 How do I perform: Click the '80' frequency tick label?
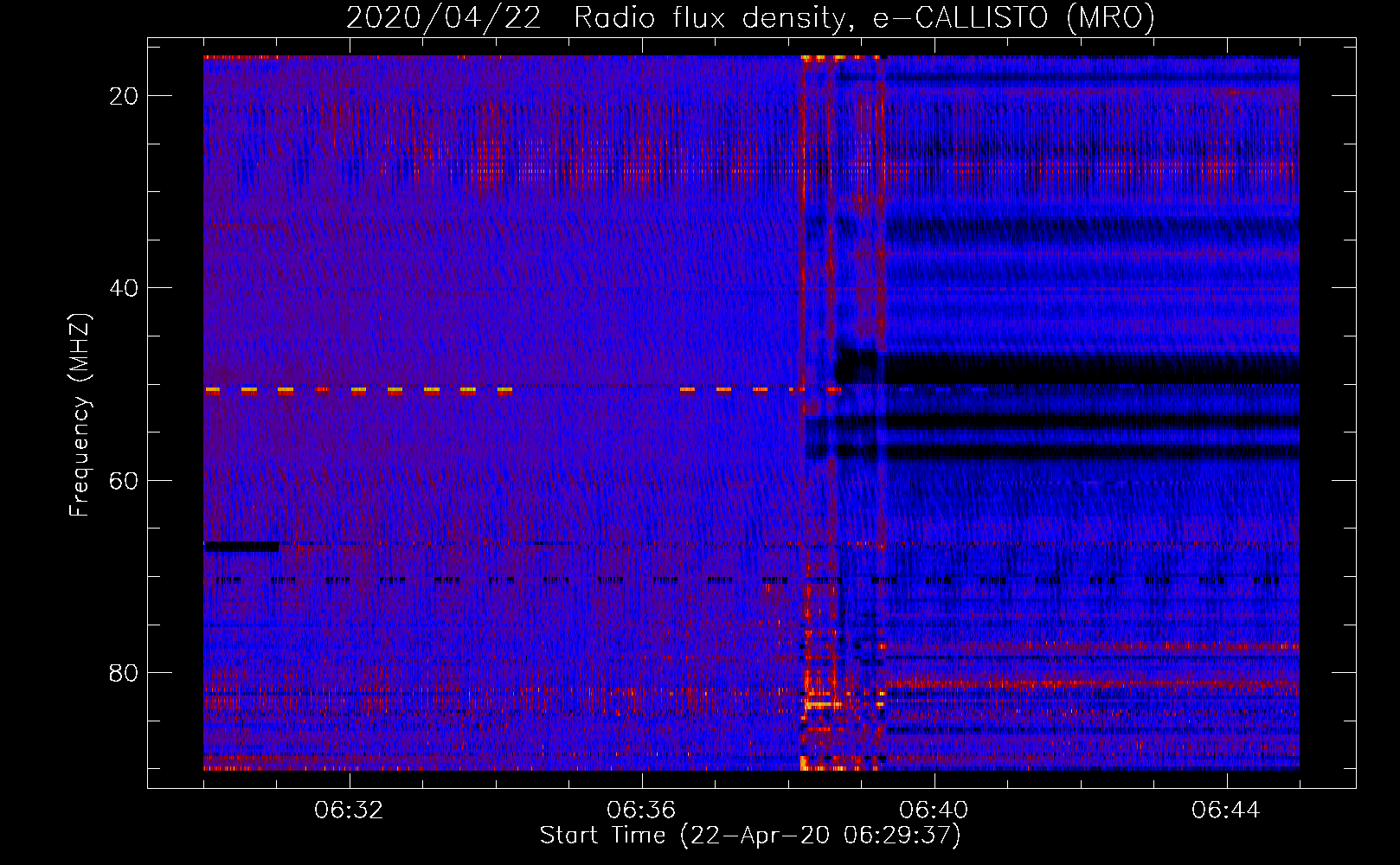point(124,672)
